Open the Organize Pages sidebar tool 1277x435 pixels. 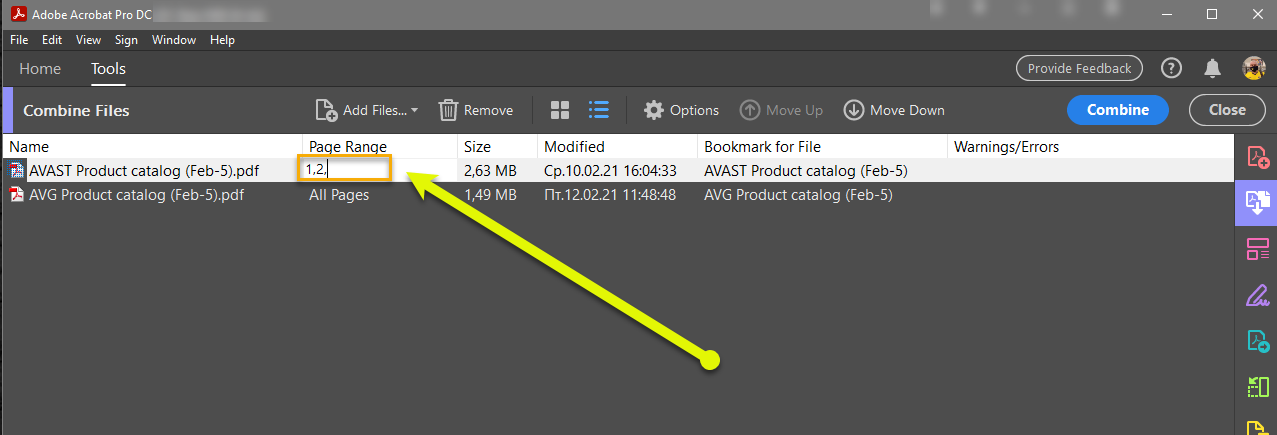click(x=1257, y=249)
